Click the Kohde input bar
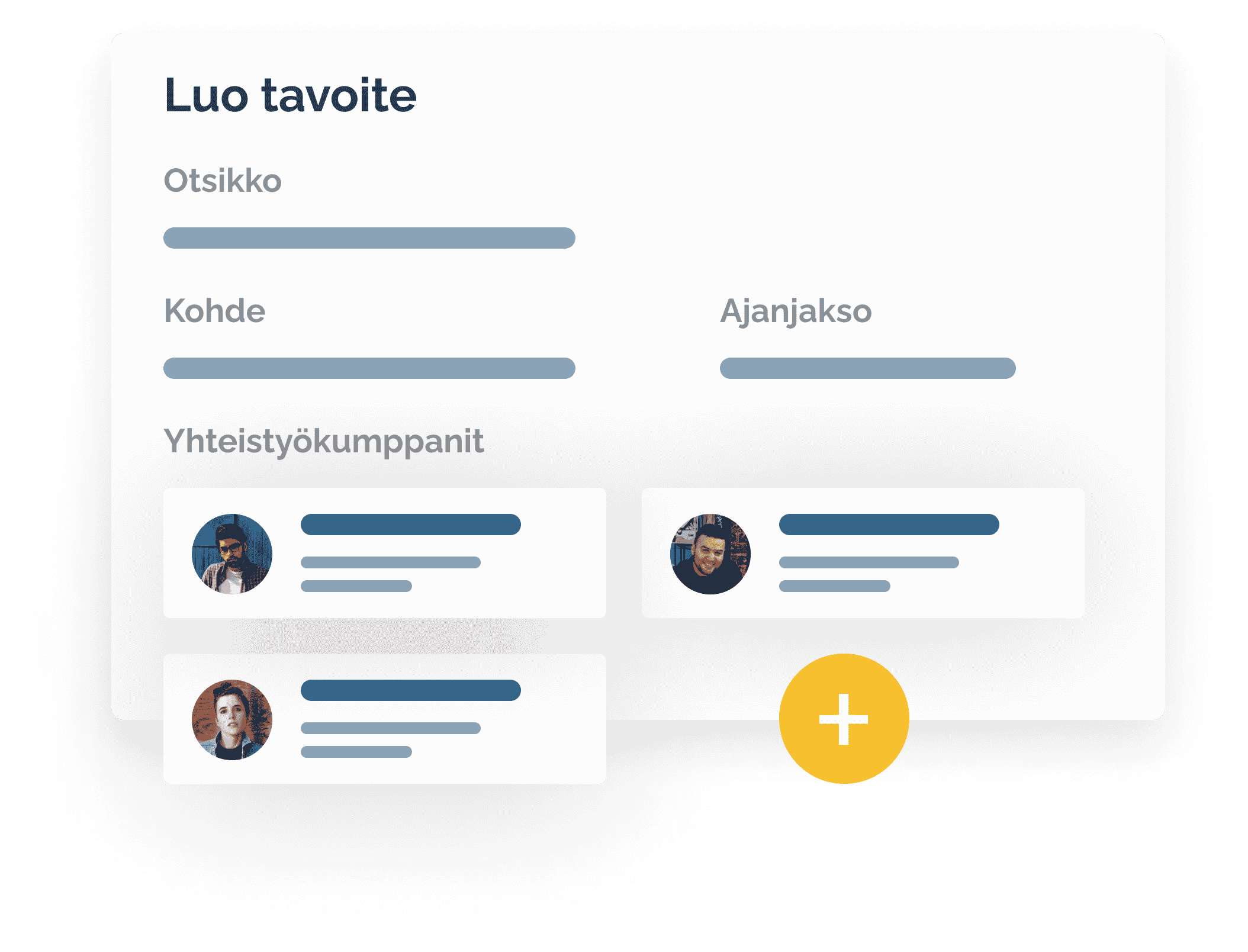This screenshot has width=1248, height=952. click(x=369, y=368)
